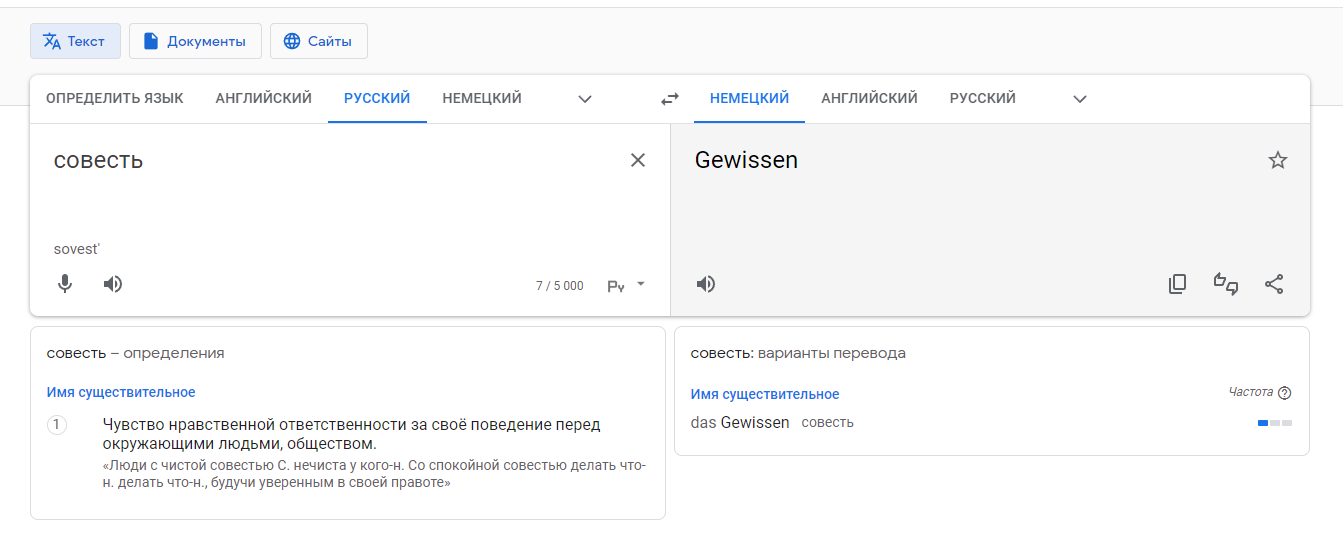Image resolution: width=1343 pixels, height=534 pixels.
Task: Expand the source language list chevron
Action: click(585, 99)
